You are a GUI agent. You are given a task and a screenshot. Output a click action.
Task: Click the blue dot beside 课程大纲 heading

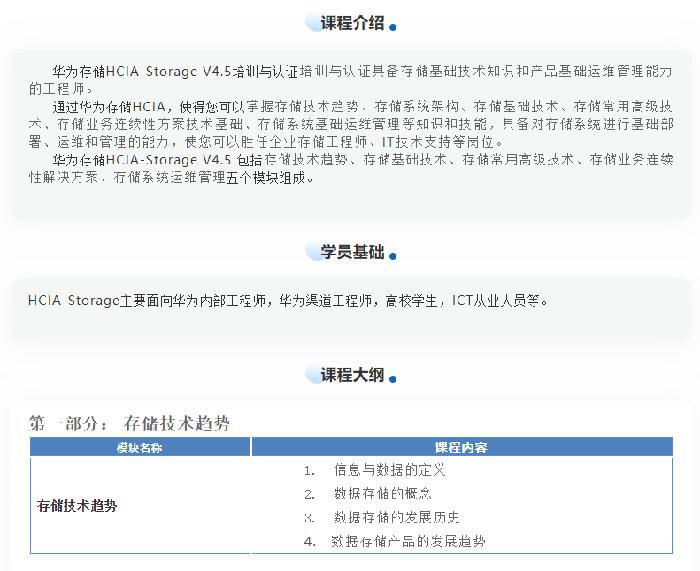point(393,379)
